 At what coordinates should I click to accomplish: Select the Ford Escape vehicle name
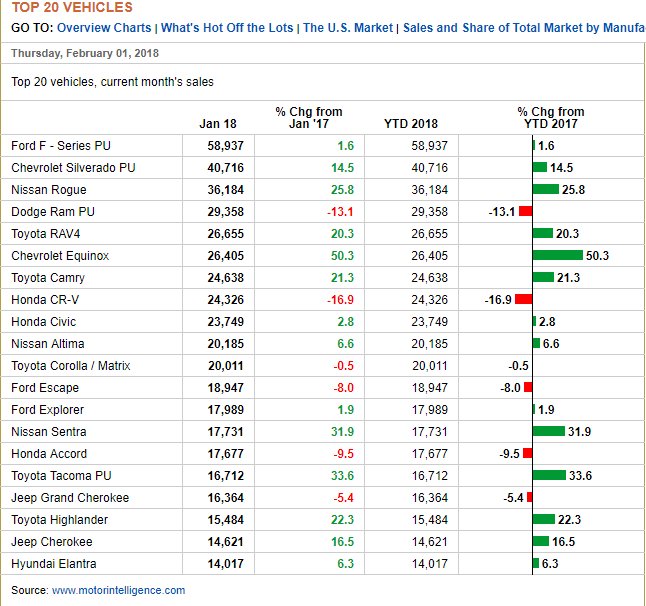45,388
